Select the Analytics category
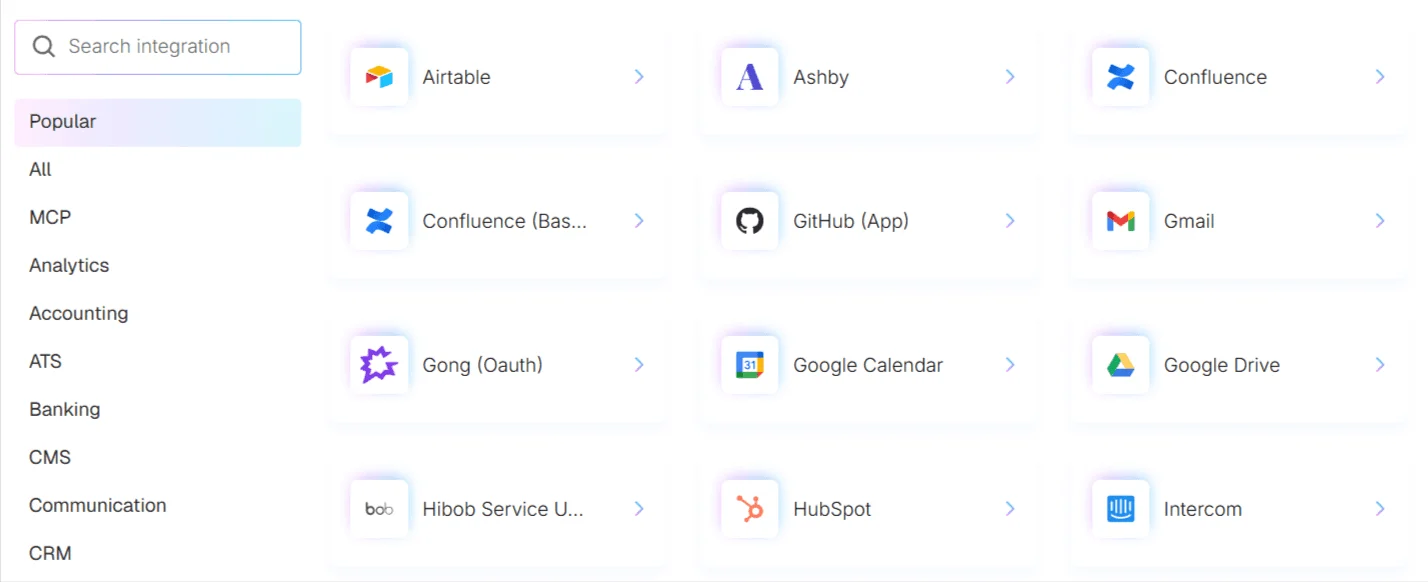The width and height of the screenshot is (1428, 582). pos(158,266)
